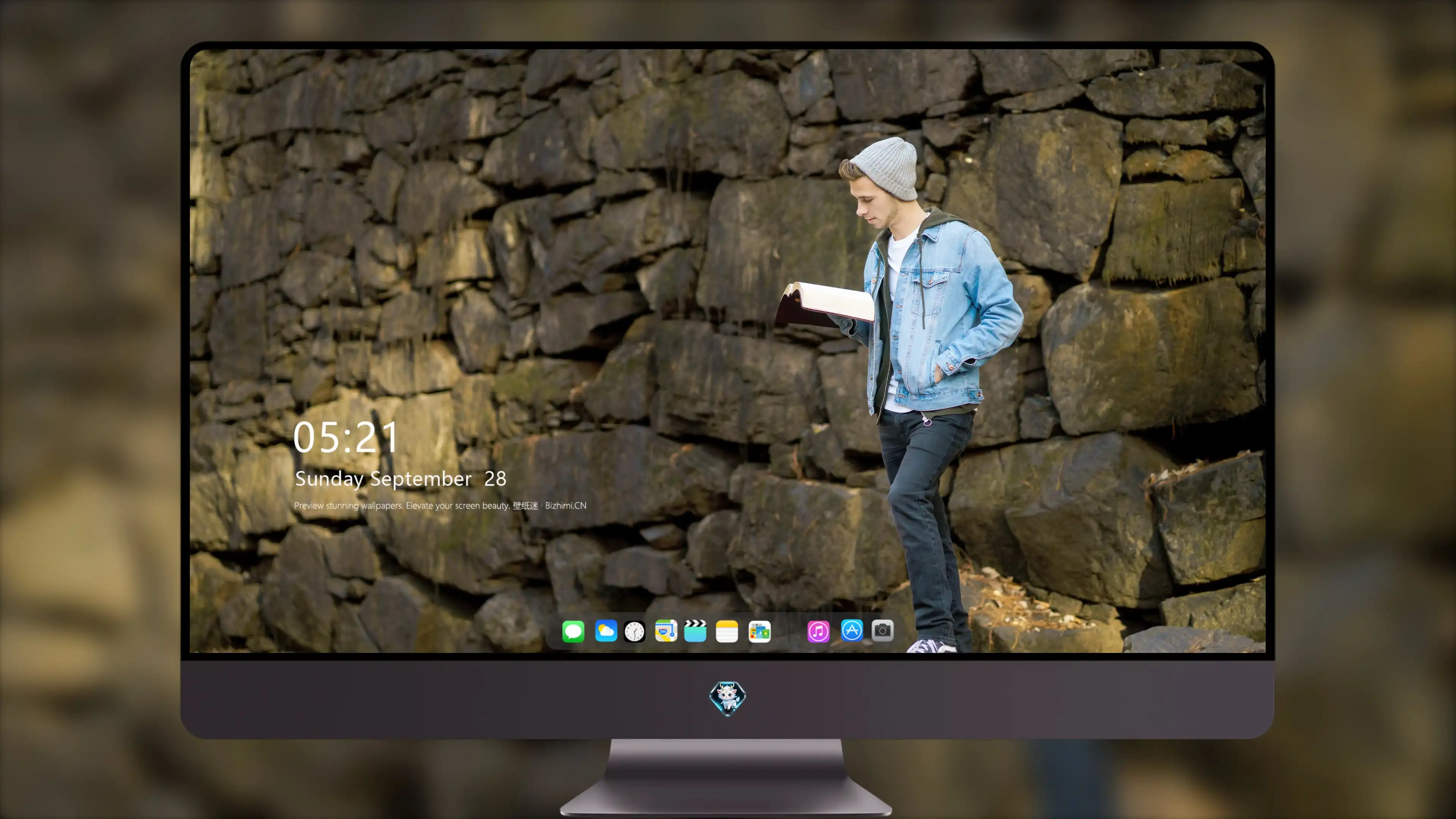Open the Clock app in the dock
Screen dimensions: 1456x819
click(x=635, y=631)
